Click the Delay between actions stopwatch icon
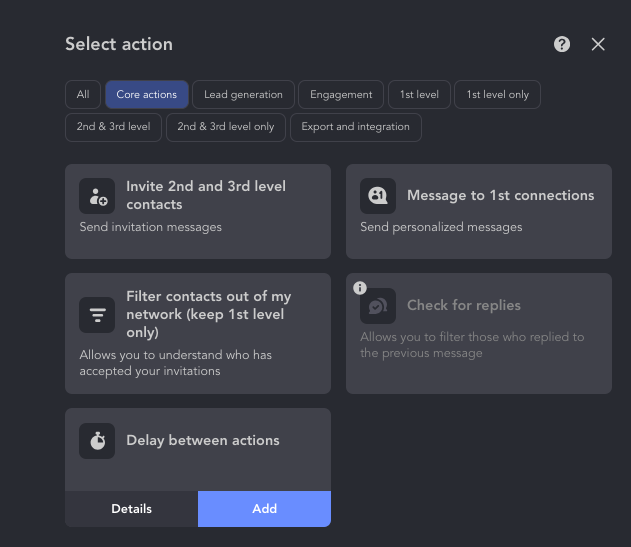631x547 pixels. [x=97, y=441]
